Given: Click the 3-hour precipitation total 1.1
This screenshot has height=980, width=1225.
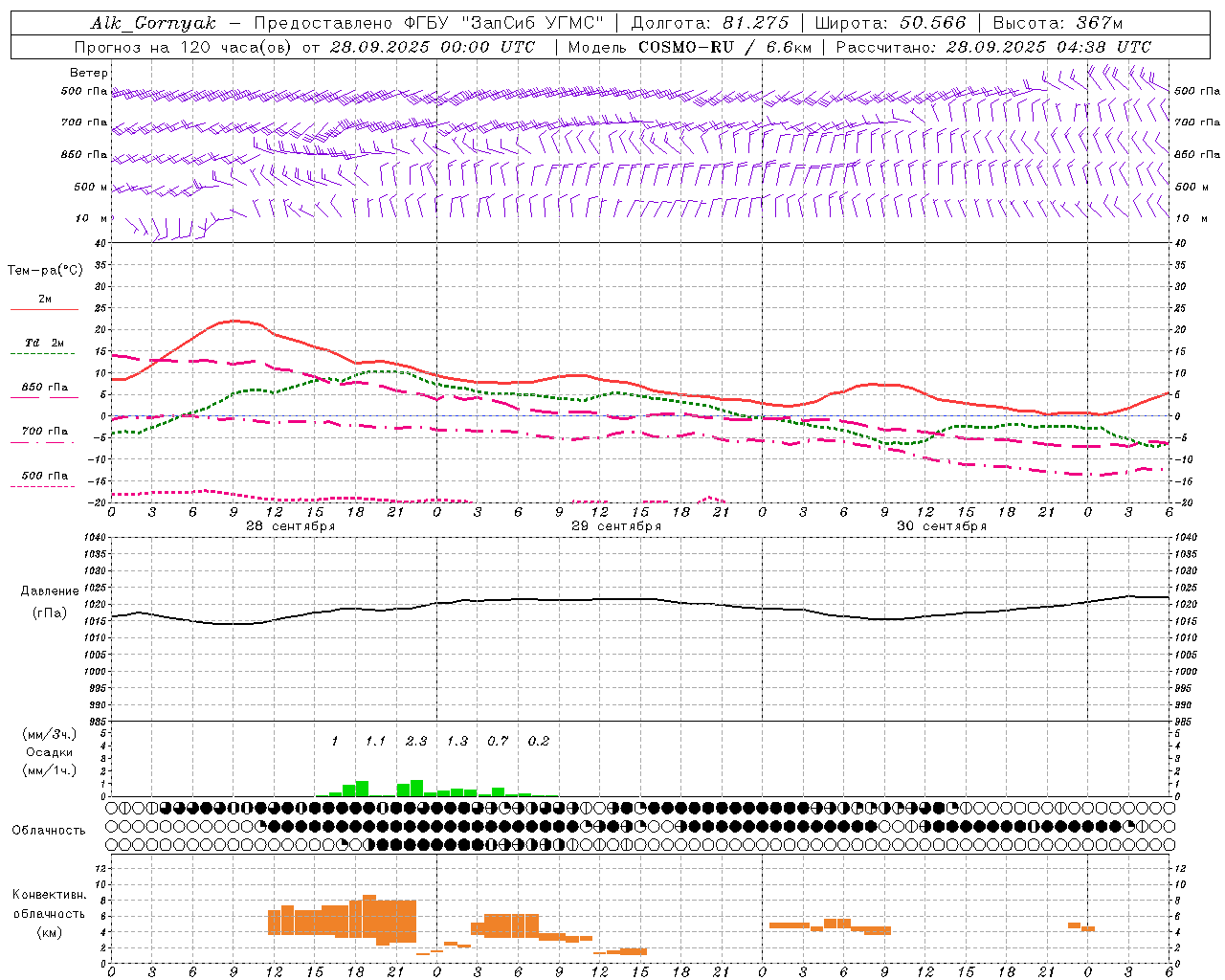Looking at the screenshot, I should (375, 742).
